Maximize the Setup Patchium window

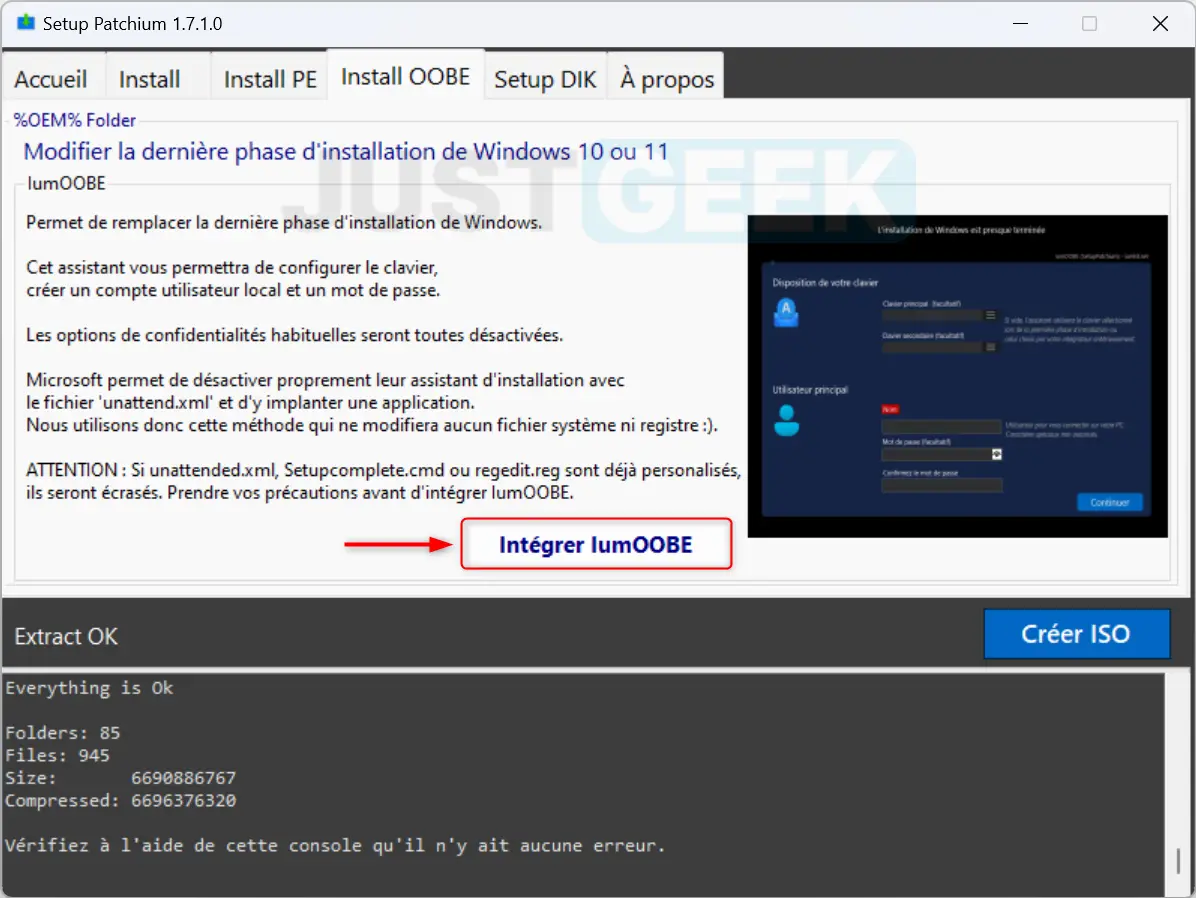click(1089, 24)
